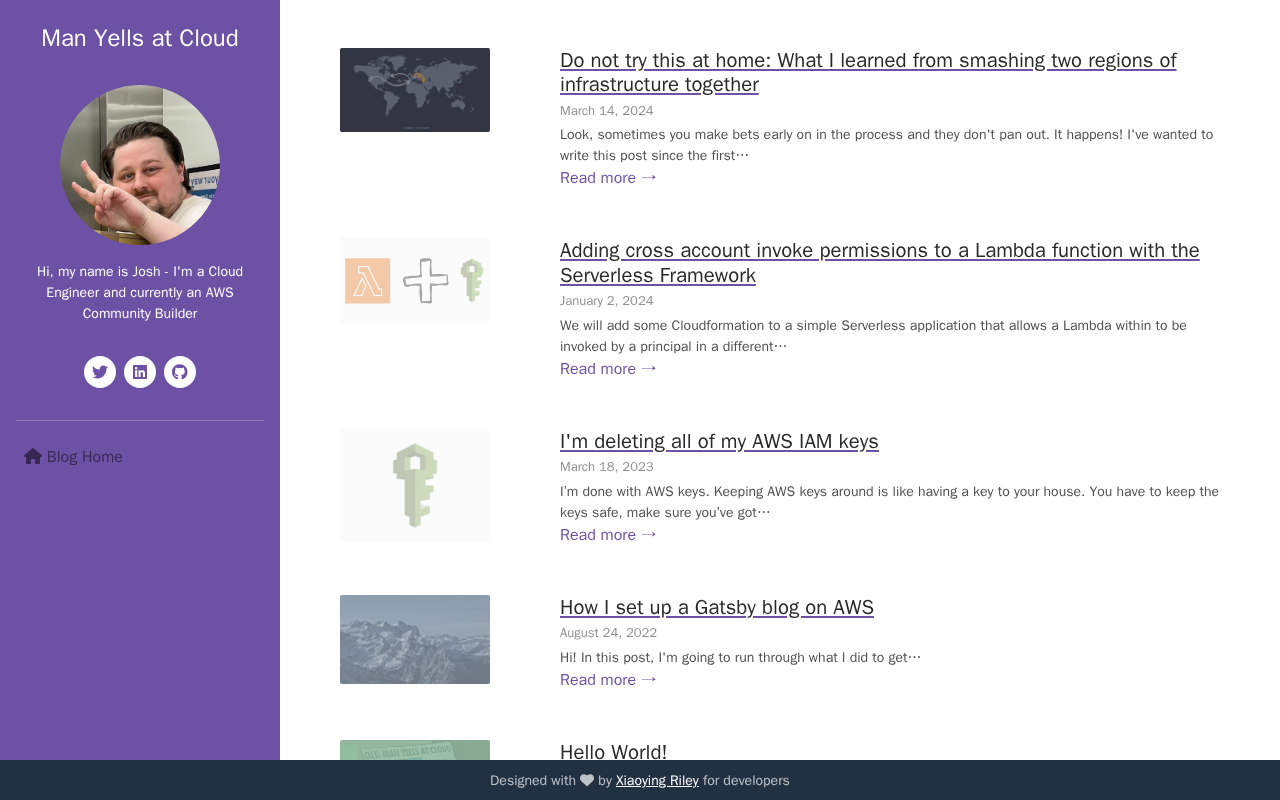
Task: Go to Blog Home in sidebar
Action: pyautogui.click(x=74, y=457)
